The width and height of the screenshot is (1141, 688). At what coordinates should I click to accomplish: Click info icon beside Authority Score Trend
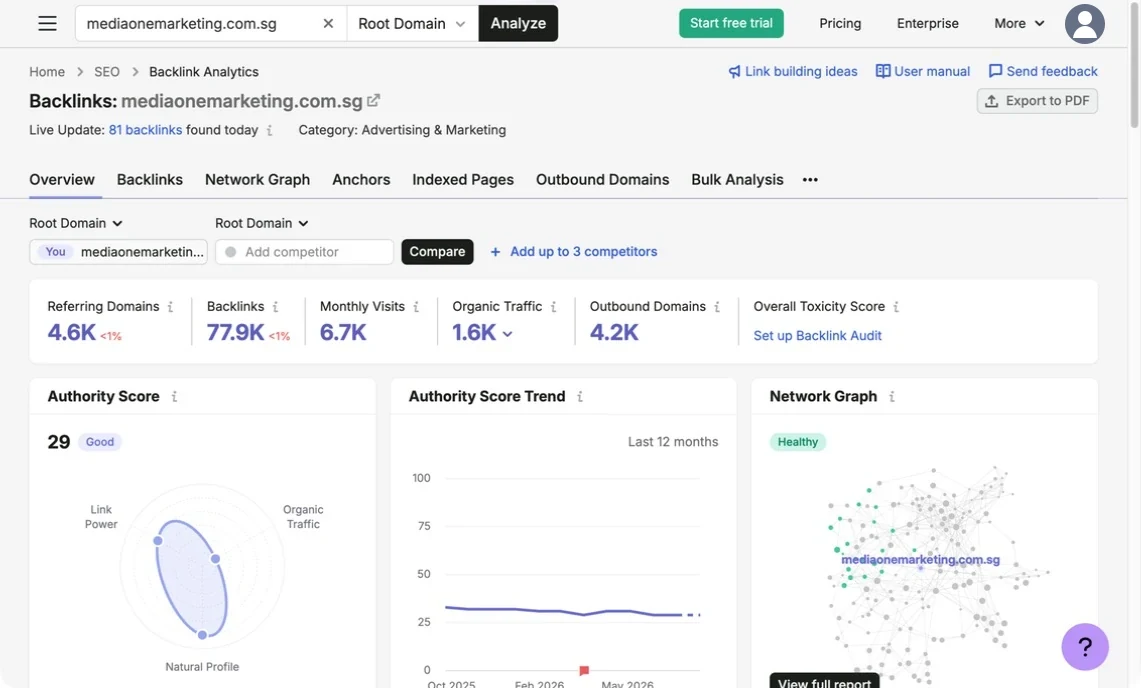[x=580, y=397]
